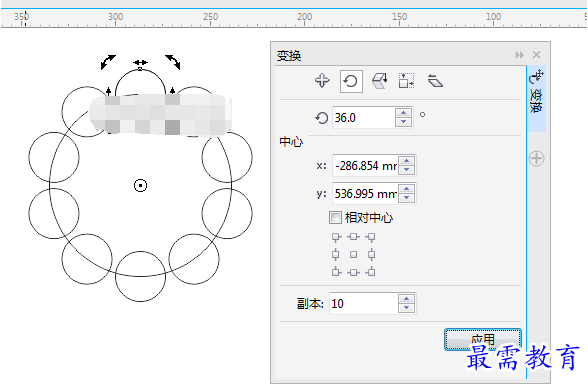Viewport: 588px width, 389px height.
Task: Select top-right anchor point
Action: pos(371,237)
